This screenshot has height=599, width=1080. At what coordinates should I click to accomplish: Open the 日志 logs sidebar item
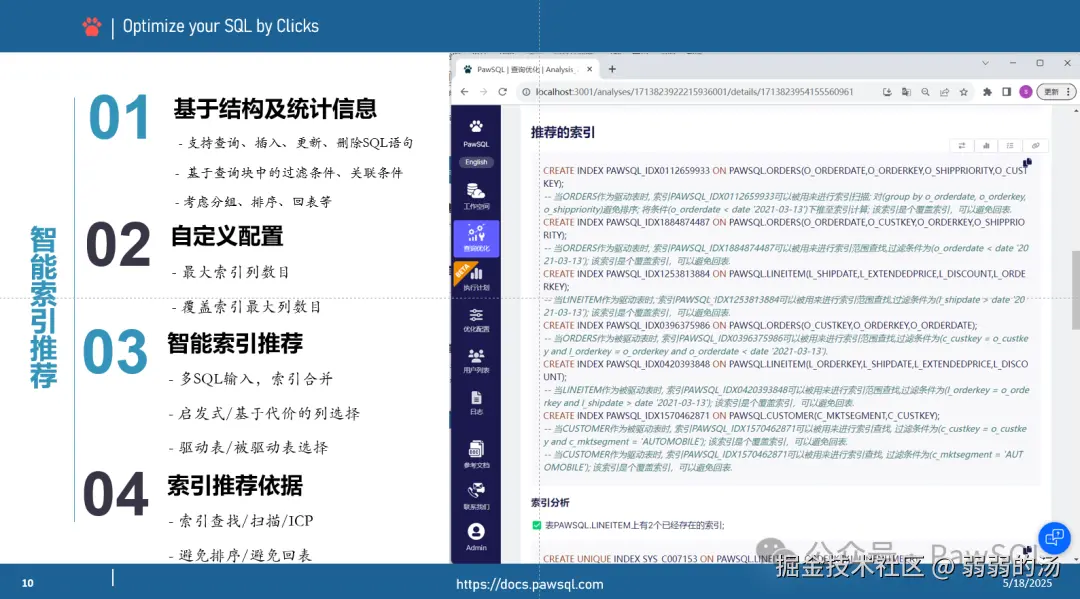pyautogui.click(x=476, y=403)
